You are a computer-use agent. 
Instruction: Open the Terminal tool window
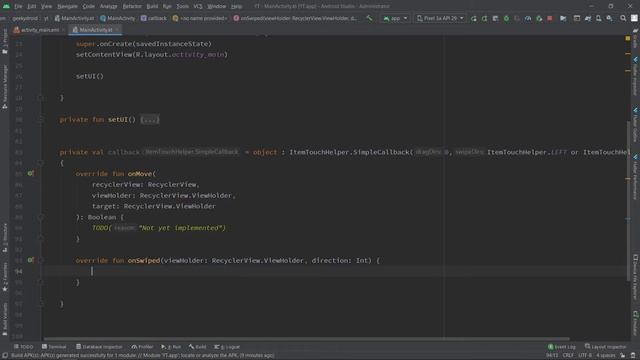tap(54, 347)
